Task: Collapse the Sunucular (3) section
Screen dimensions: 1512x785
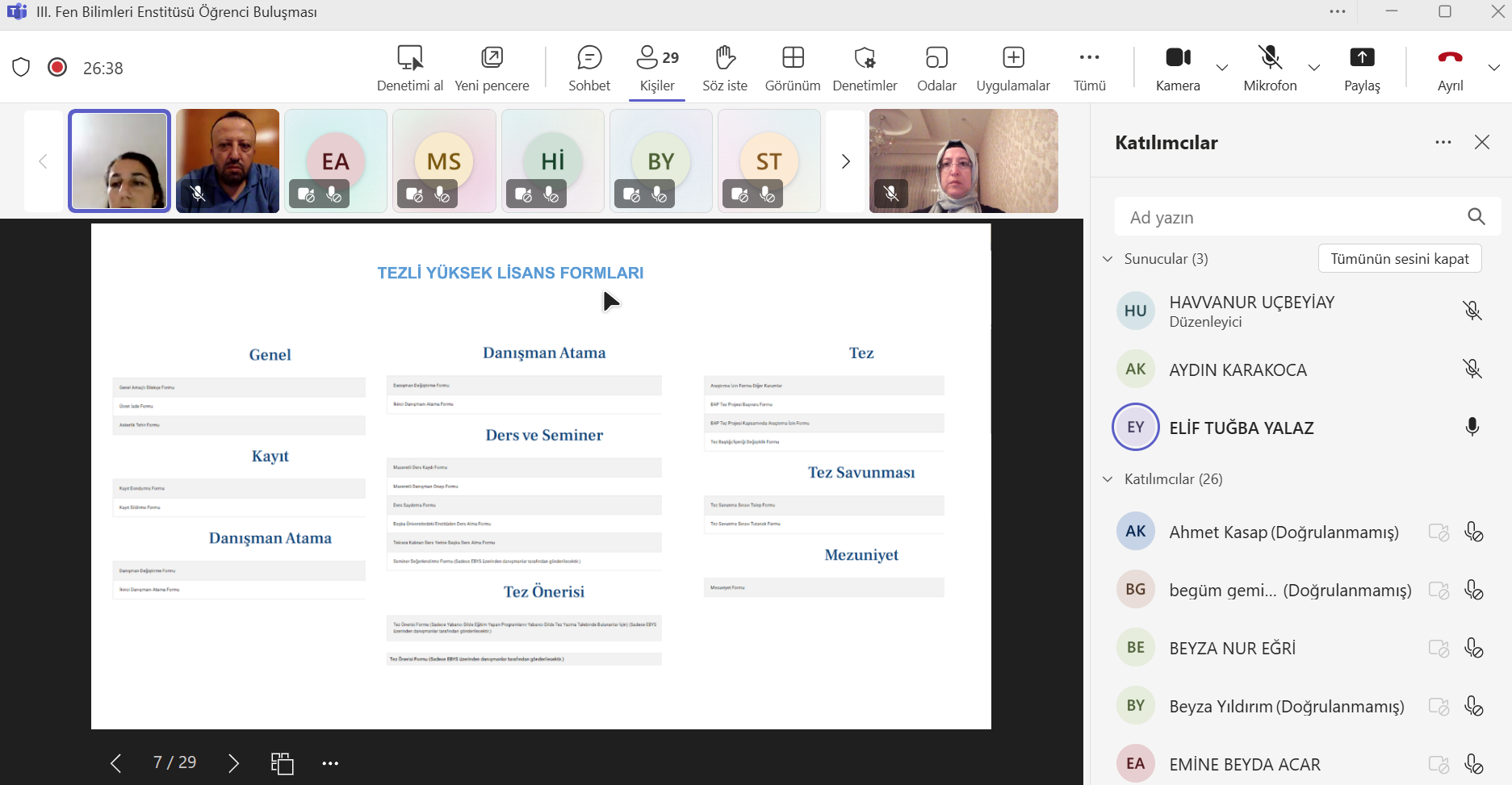Action: (x=1108, y=259)
